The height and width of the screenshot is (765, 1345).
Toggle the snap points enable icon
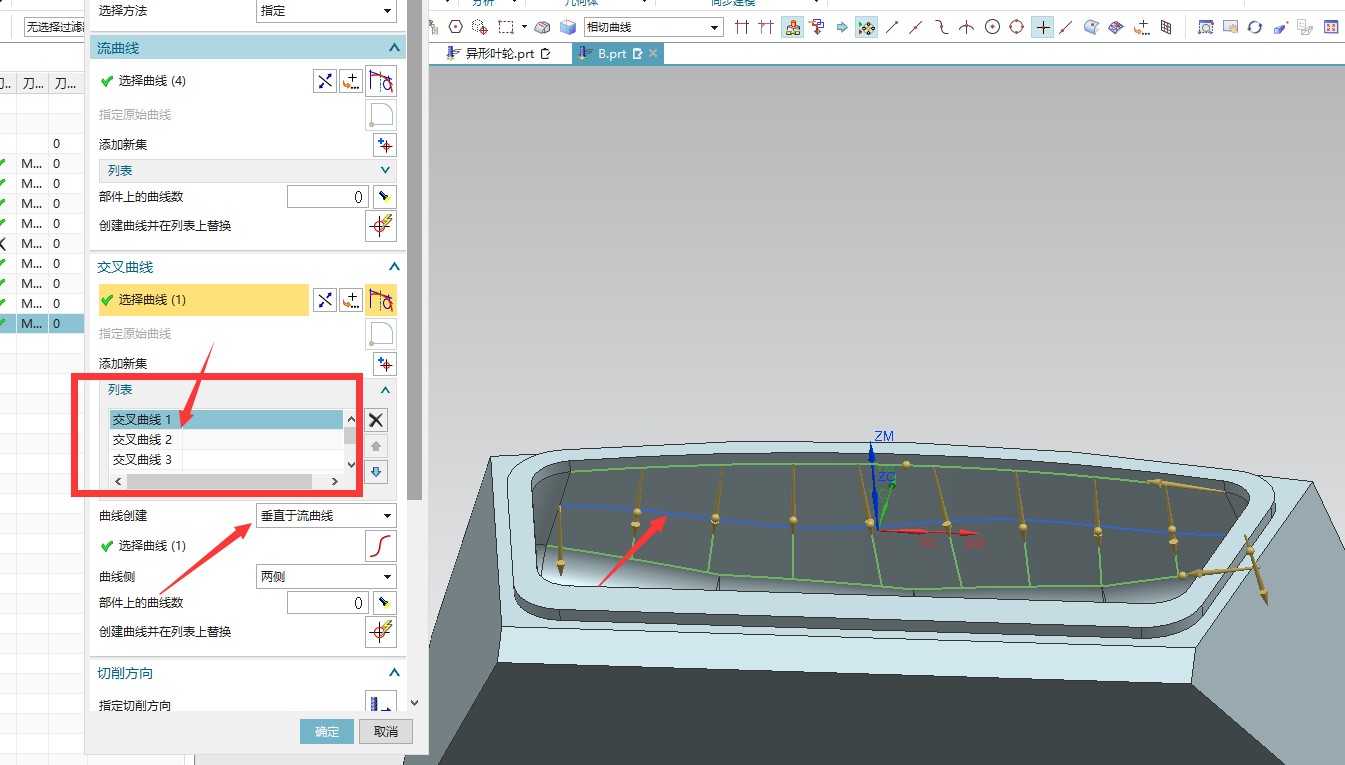(x=866, y=27)
